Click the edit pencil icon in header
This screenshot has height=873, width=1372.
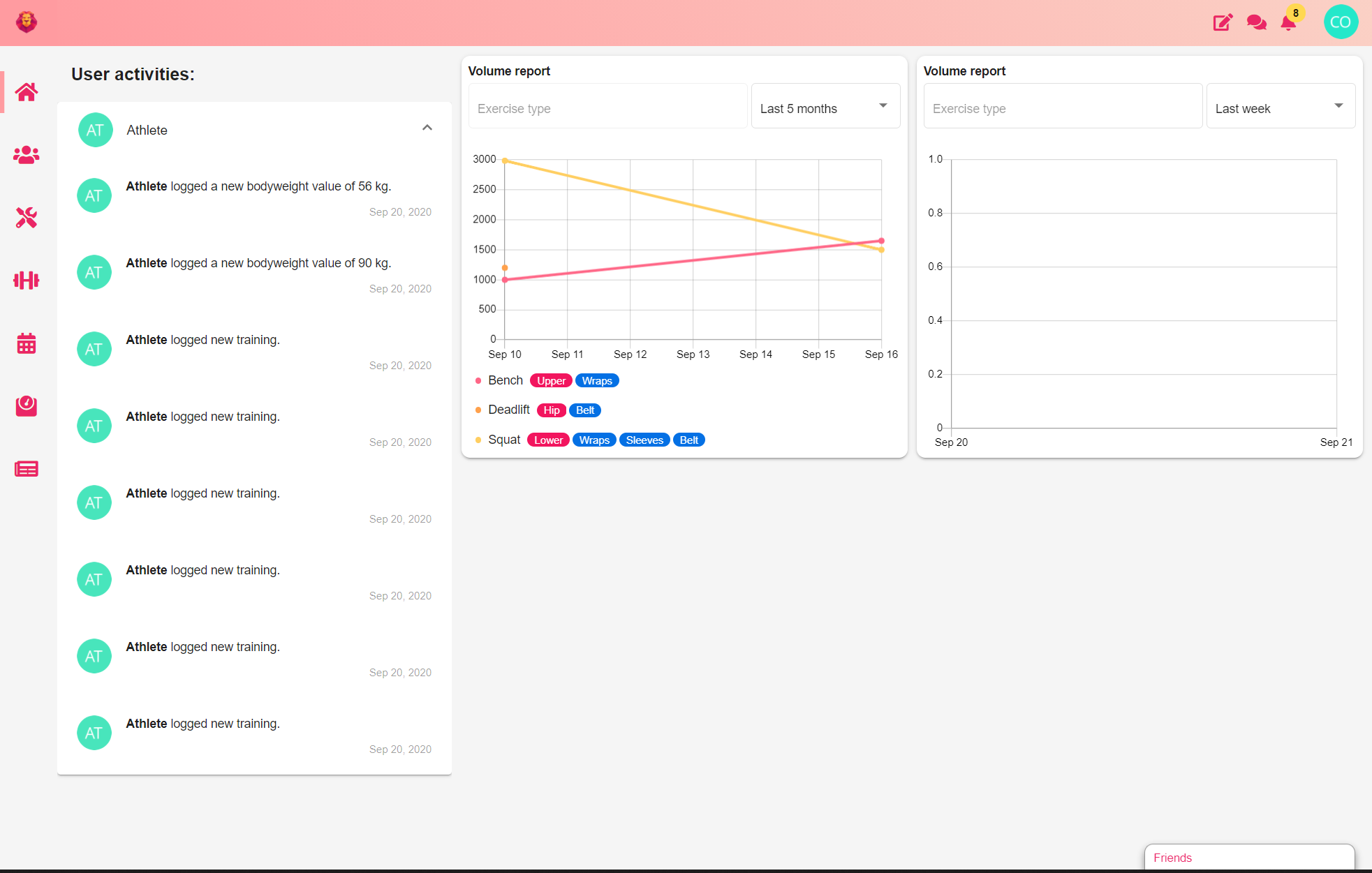pos(1223,22)
